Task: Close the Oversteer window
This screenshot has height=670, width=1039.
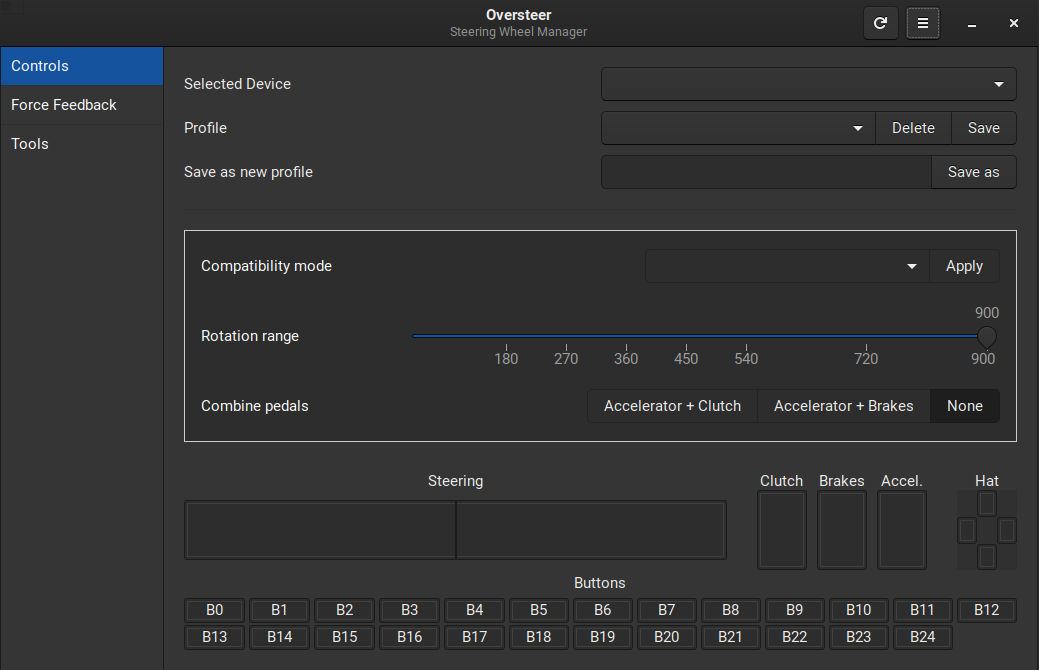Action: 1014,23
